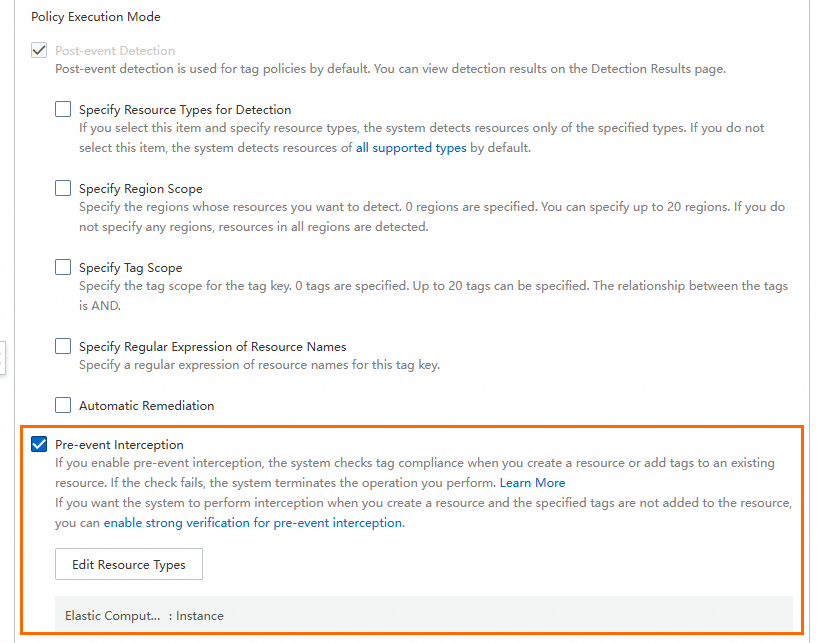822x643 pixels.
Task: Open enable strong verification for pre-event interception link
Action: tap(253, 522)
